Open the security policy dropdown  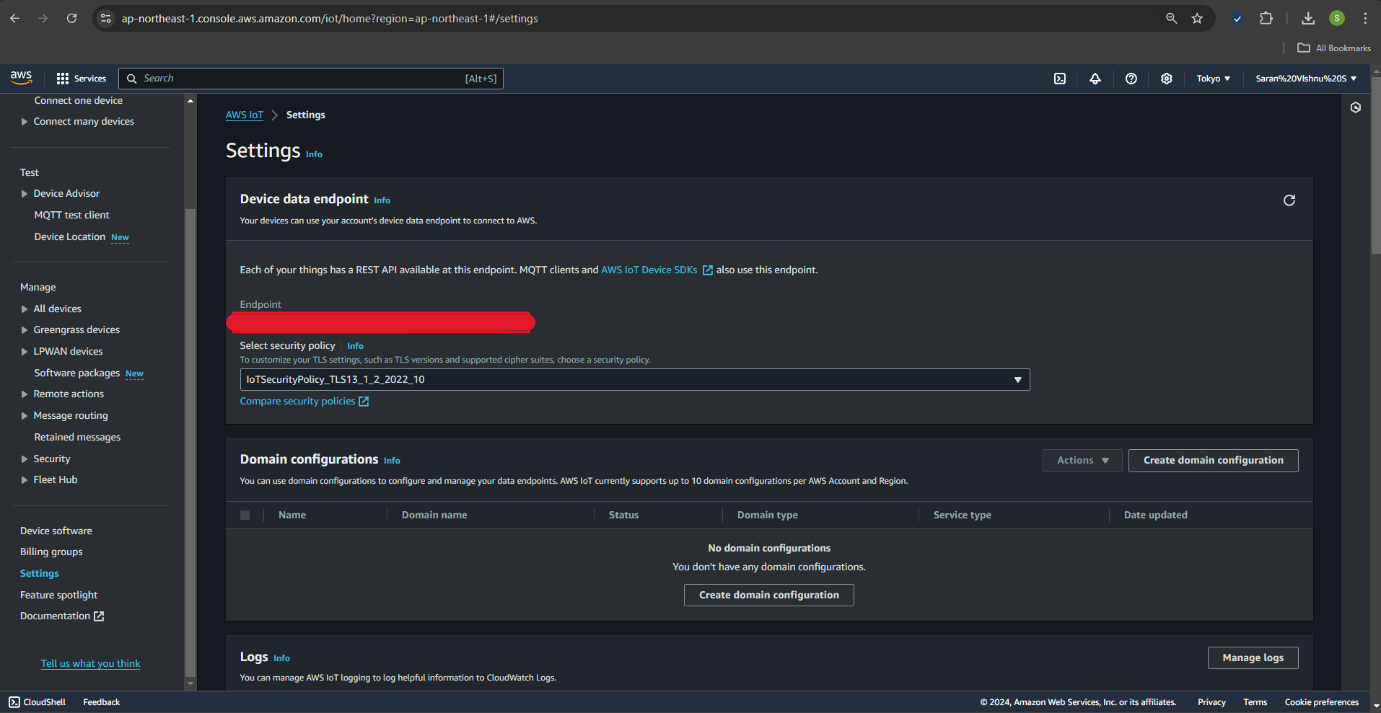634,380
